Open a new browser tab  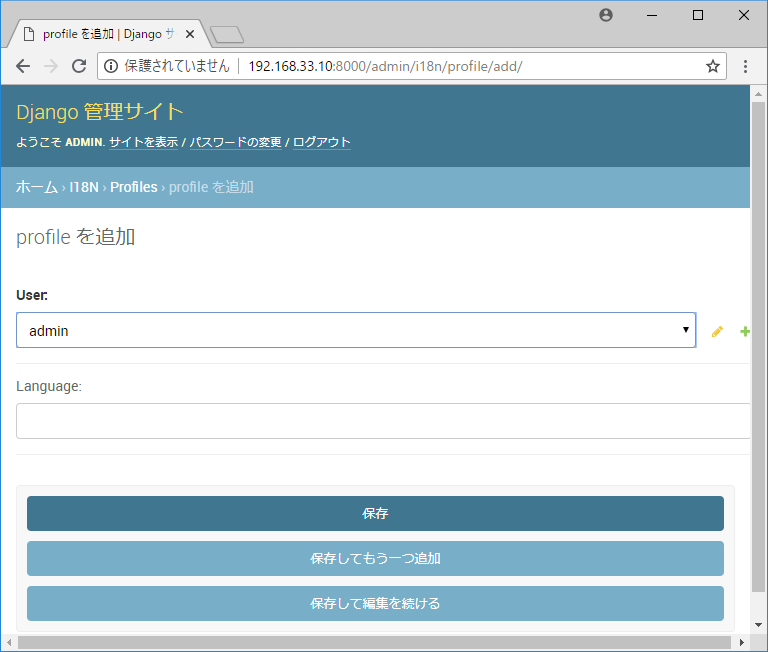coord(227,35)
